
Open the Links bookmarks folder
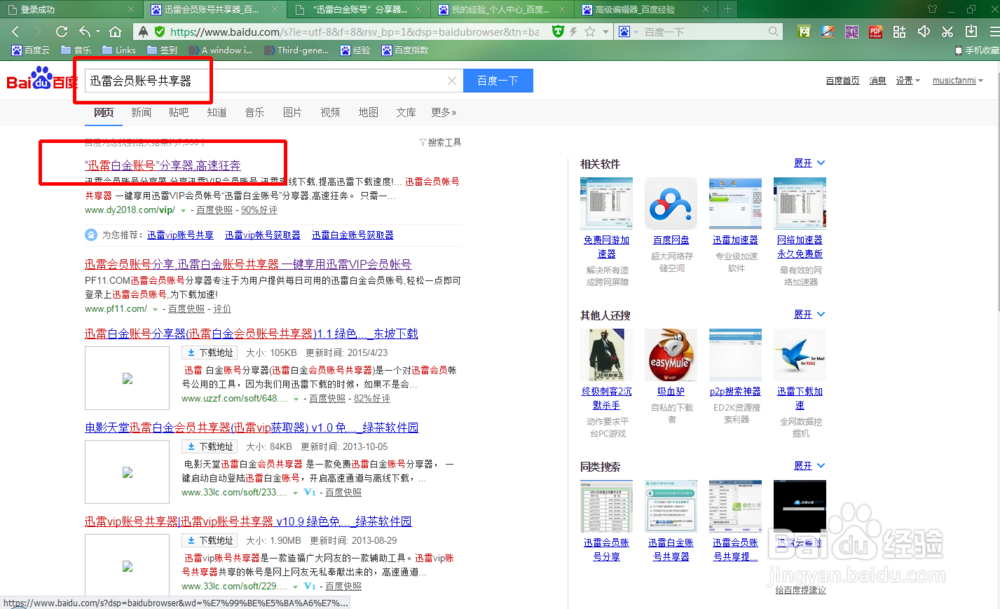(119, 50)
